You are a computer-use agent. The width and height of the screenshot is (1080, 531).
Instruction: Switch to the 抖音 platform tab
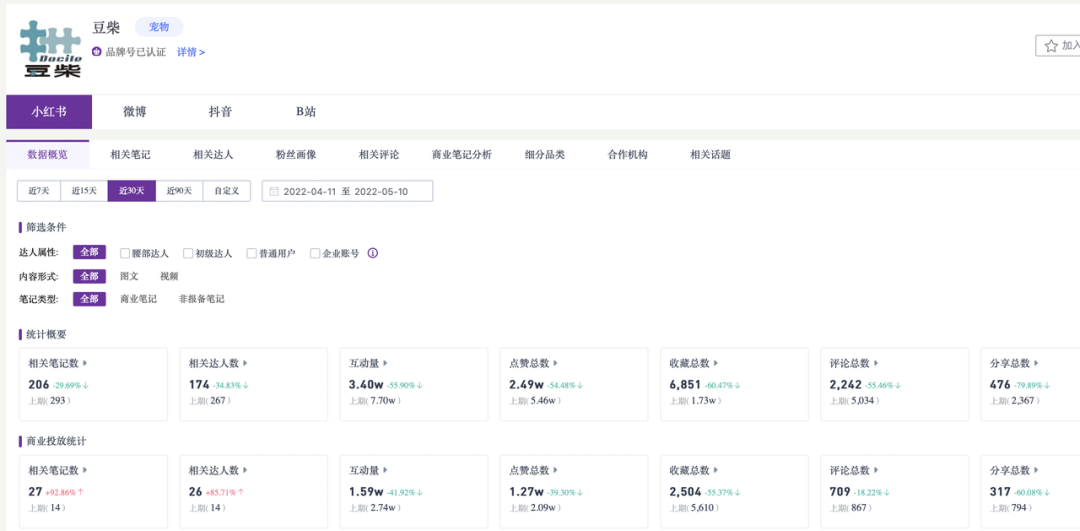pos(220,112)
